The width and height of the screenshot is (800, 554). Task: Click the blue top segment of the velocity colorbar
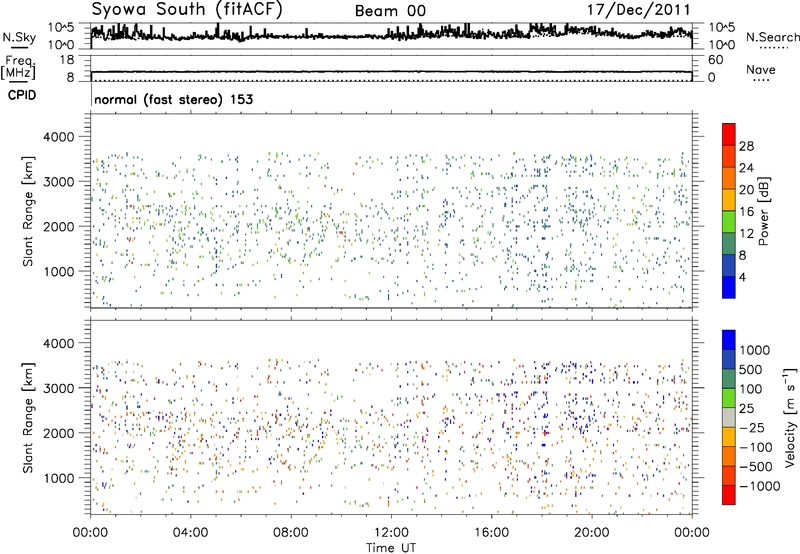(729, 340)
